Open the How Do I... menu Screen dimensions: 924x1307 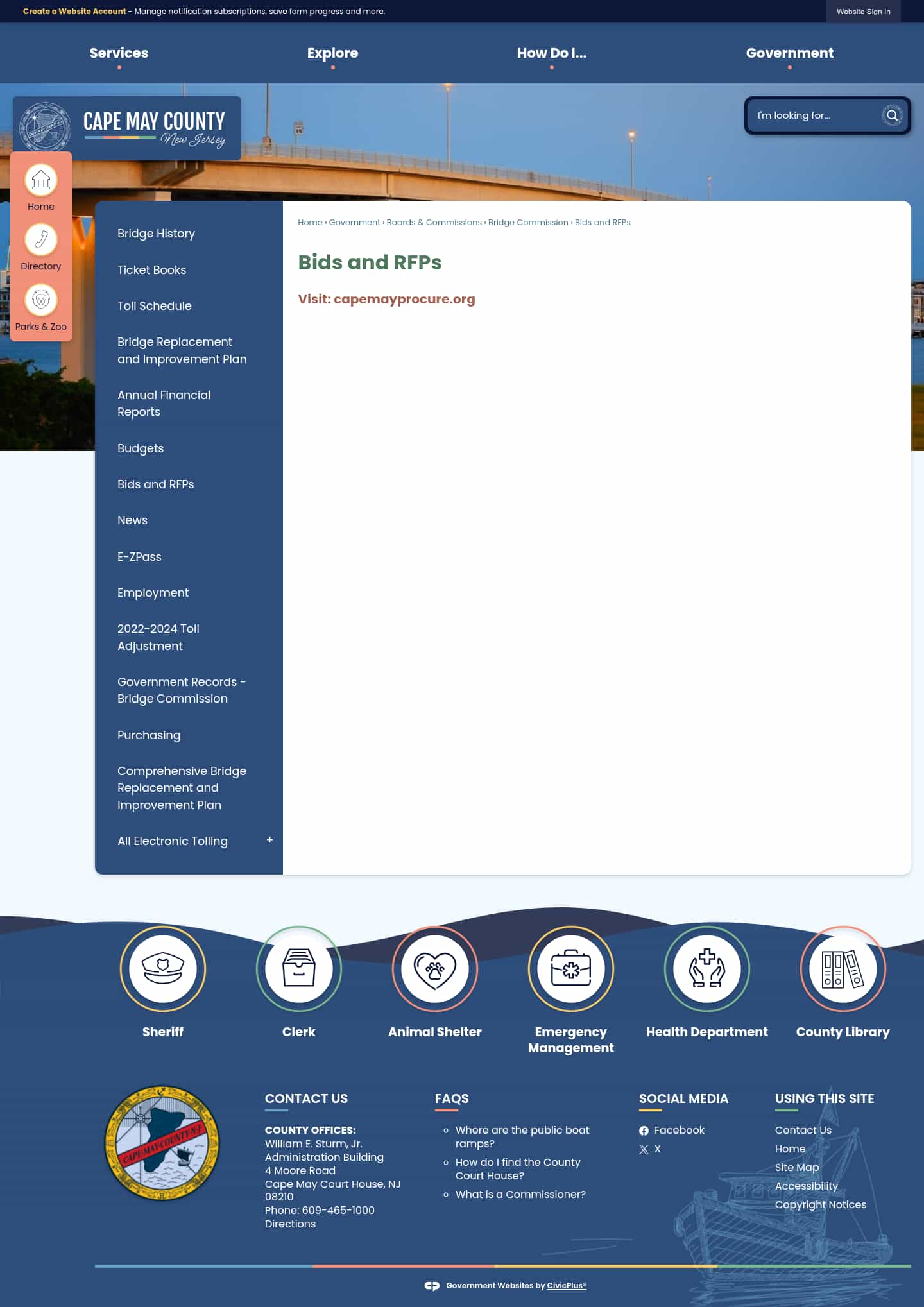(x=552, y=53)
